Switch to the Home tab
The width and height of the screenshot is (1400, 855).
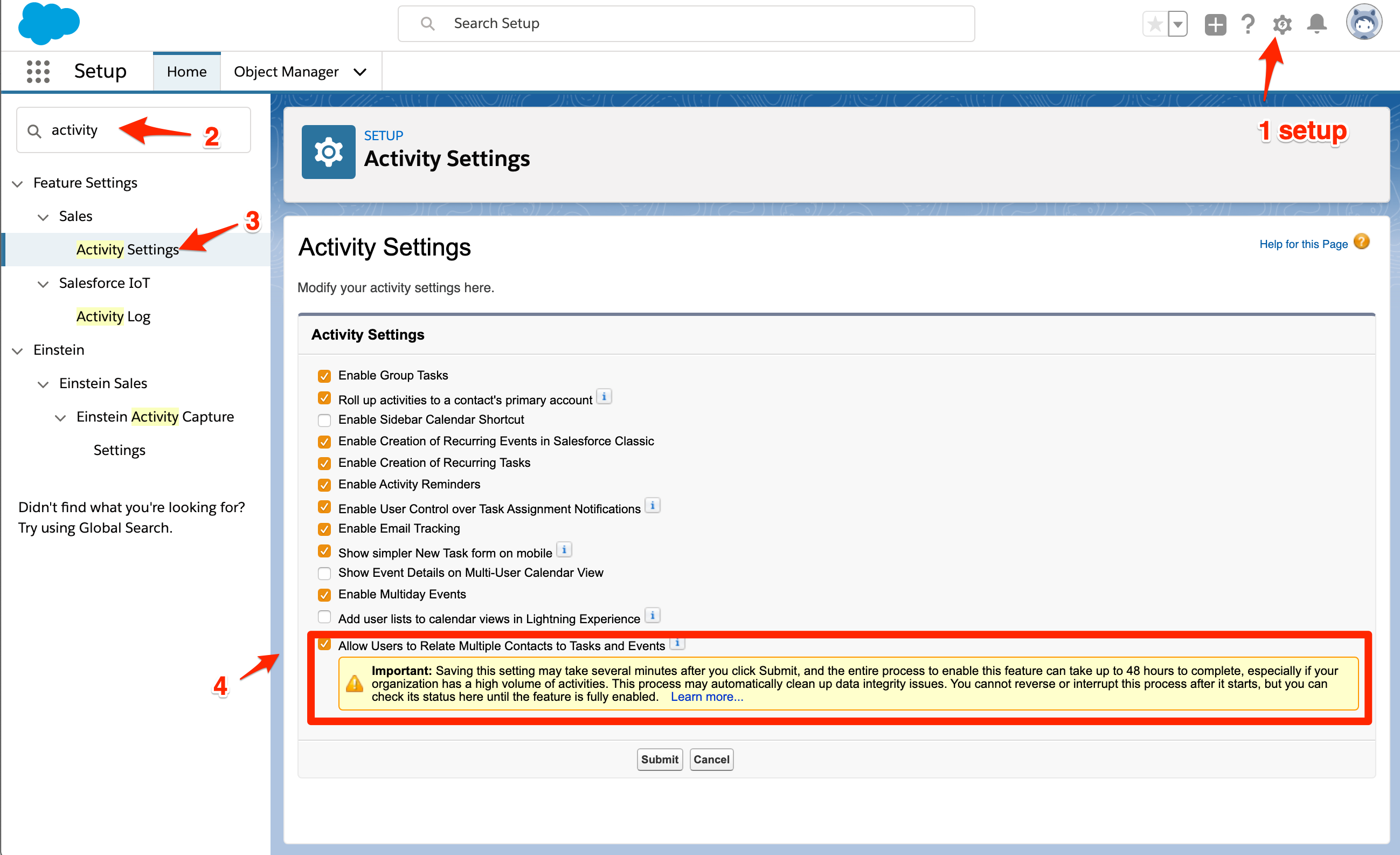186,72
